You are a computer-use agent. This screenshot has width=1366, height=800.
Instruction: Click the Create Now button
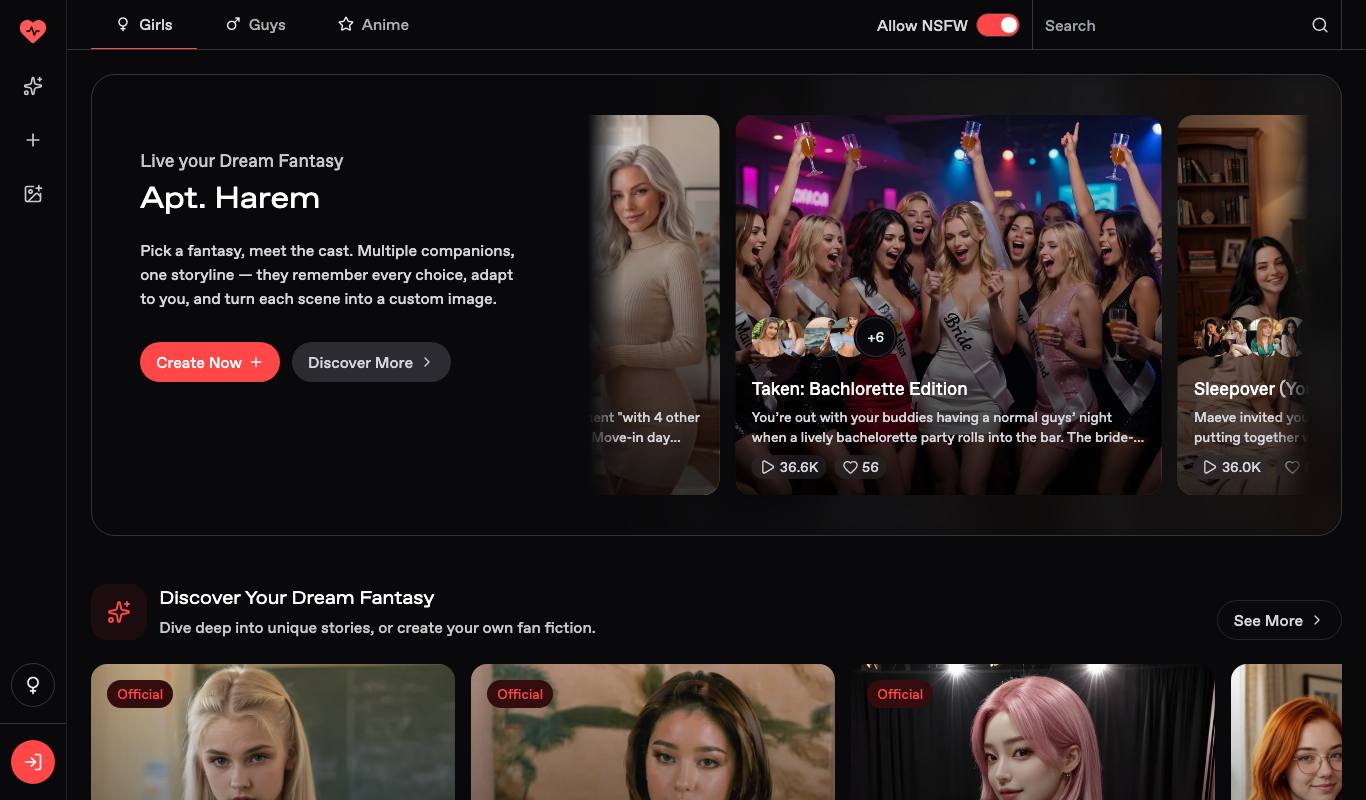pyautogui.click(x=210, y=362)
